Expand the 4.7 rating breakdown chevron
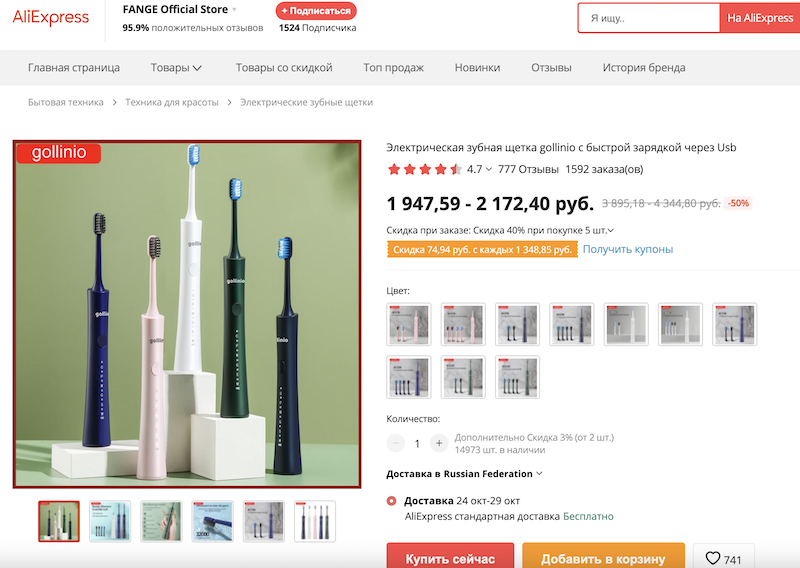The height and width of the screenshot is (568, 800). tap(489, 169)
